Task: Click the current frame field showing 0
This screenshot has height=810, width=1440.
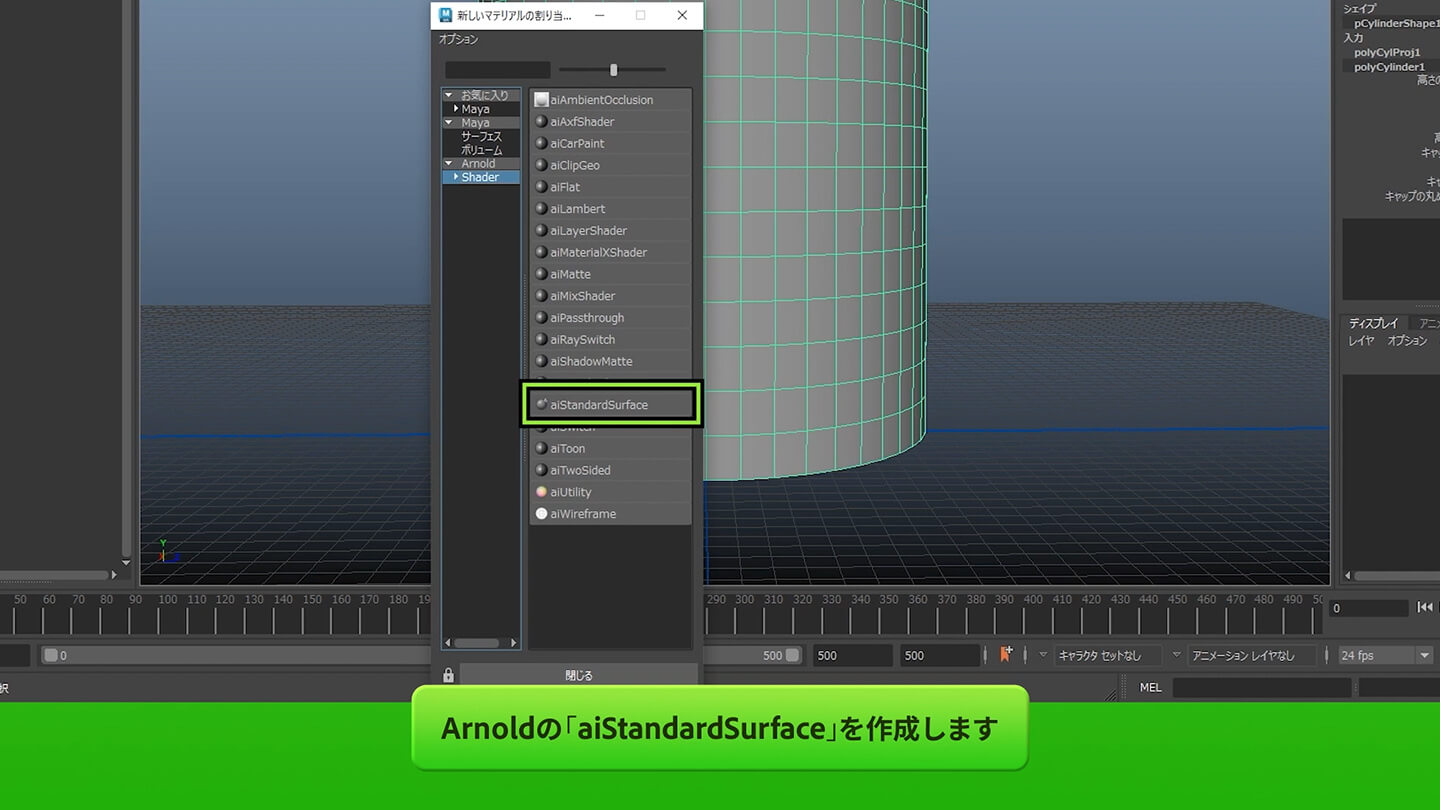Action: point(1368,608)
